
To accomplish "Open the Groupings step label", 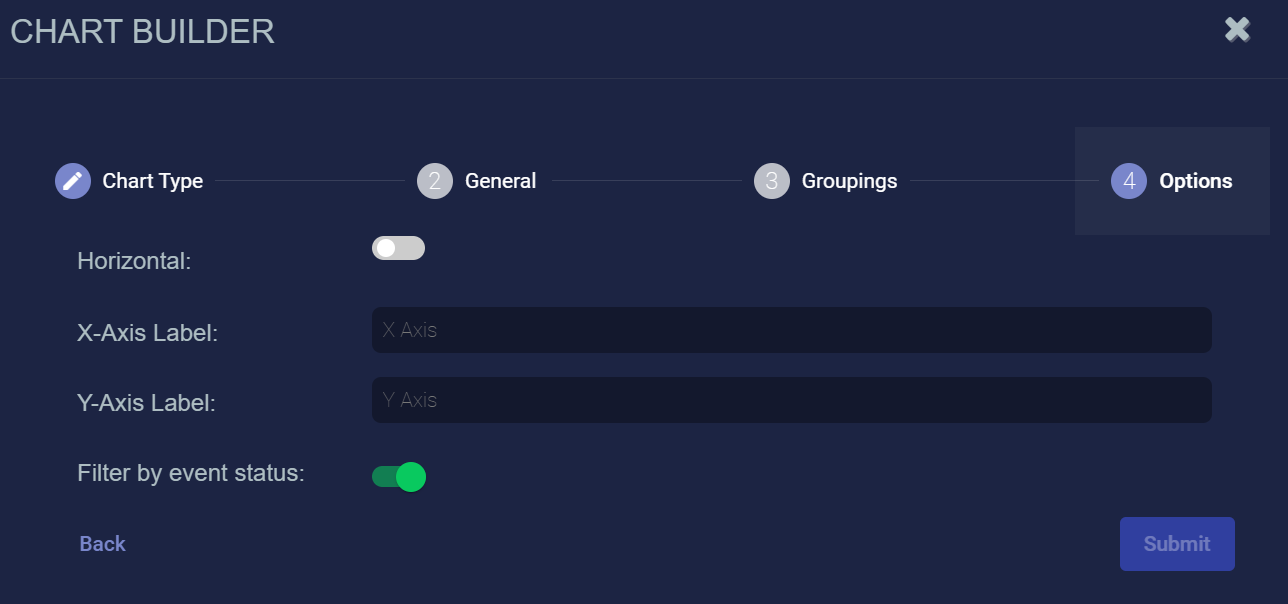I will (x=849, y=181).
